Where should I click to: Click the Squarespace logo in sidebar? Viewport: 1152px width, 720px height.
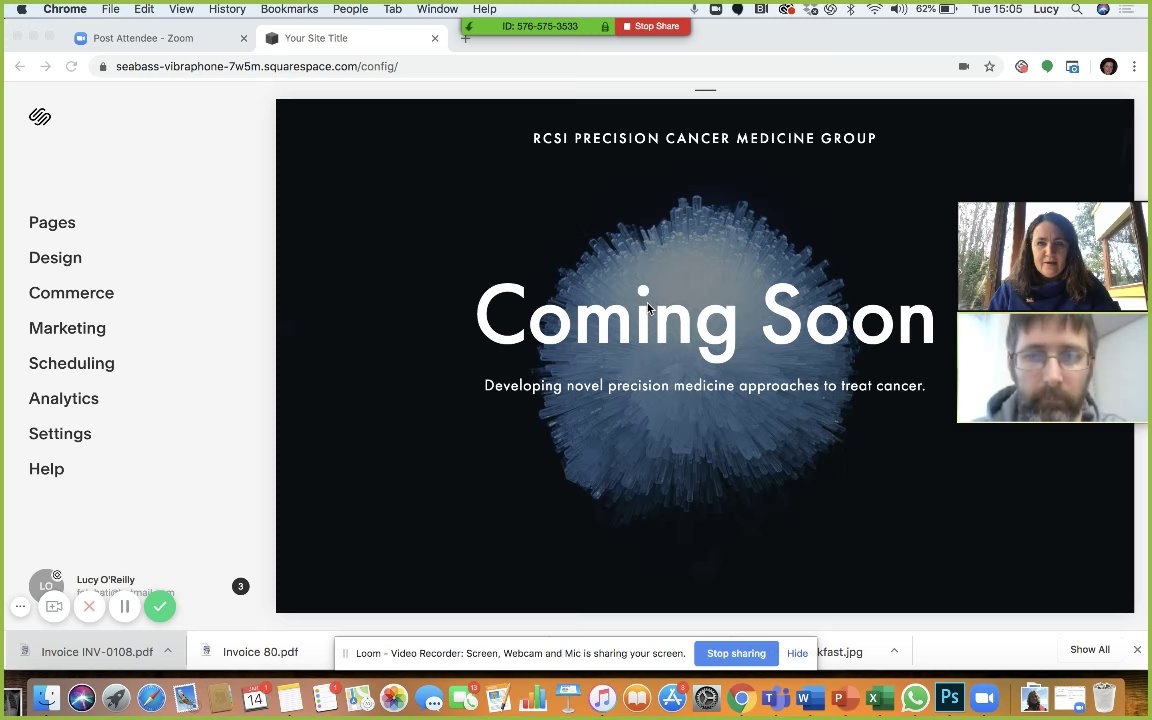pyautogui.click(x=40, y=116)
